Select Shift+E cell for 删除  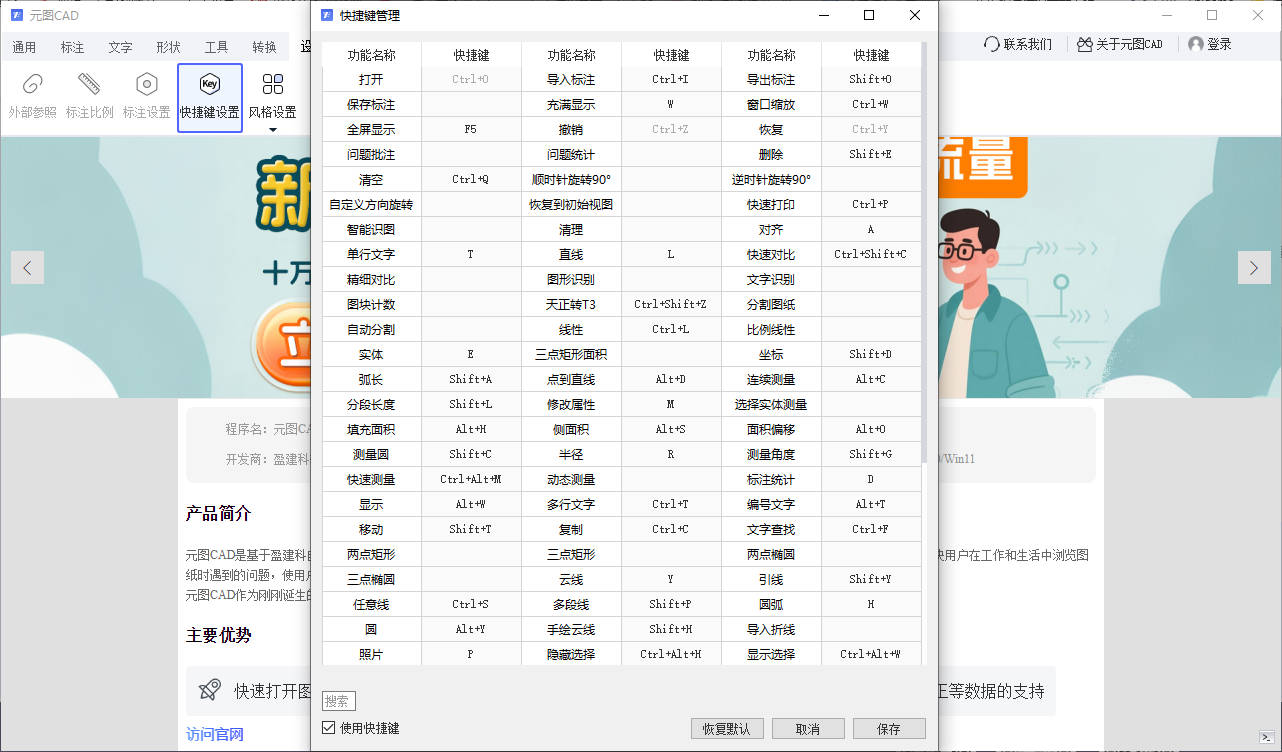click(x=871, y=154)
